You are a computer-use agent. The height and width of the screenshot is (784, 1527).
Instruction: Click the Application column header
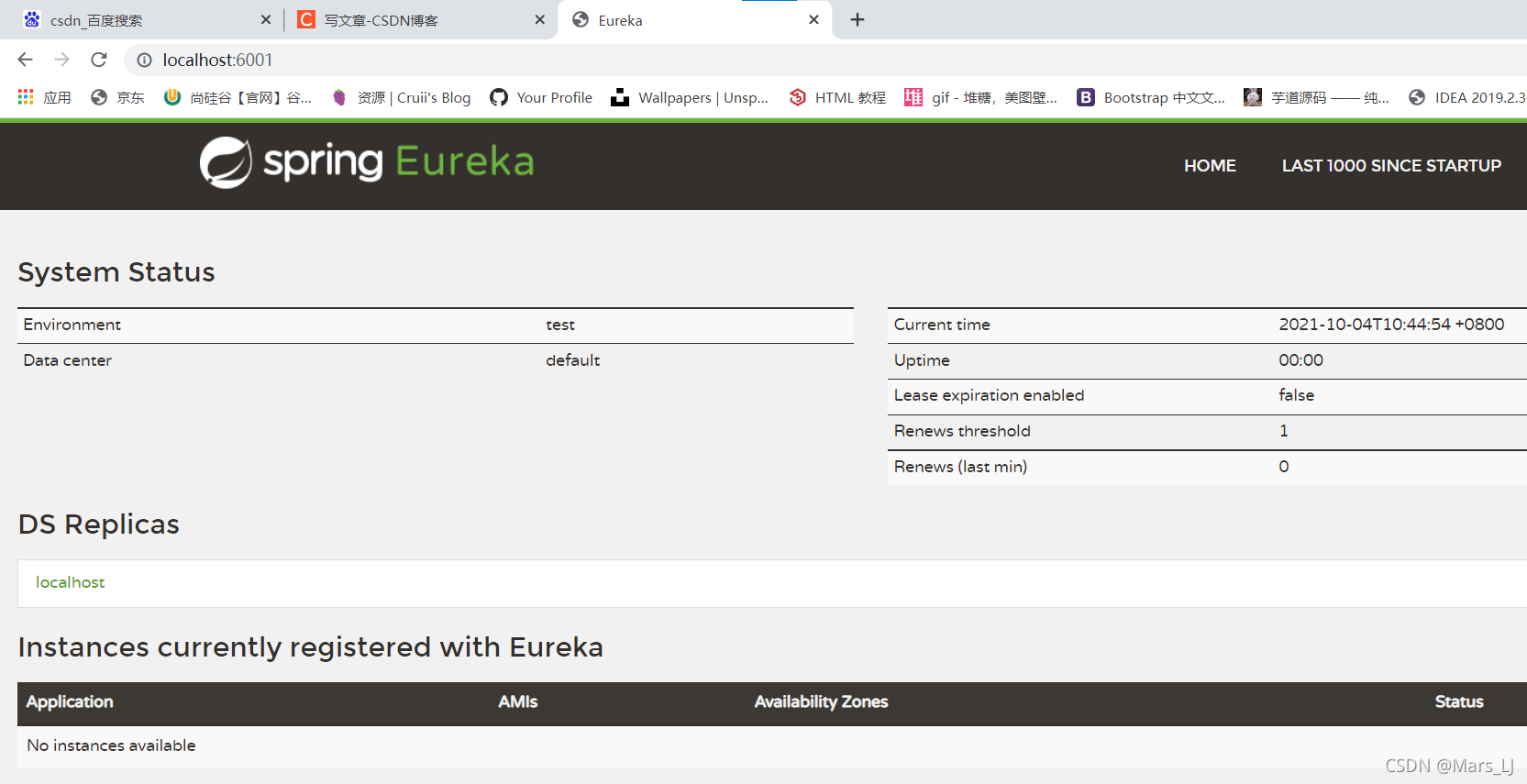70,701
